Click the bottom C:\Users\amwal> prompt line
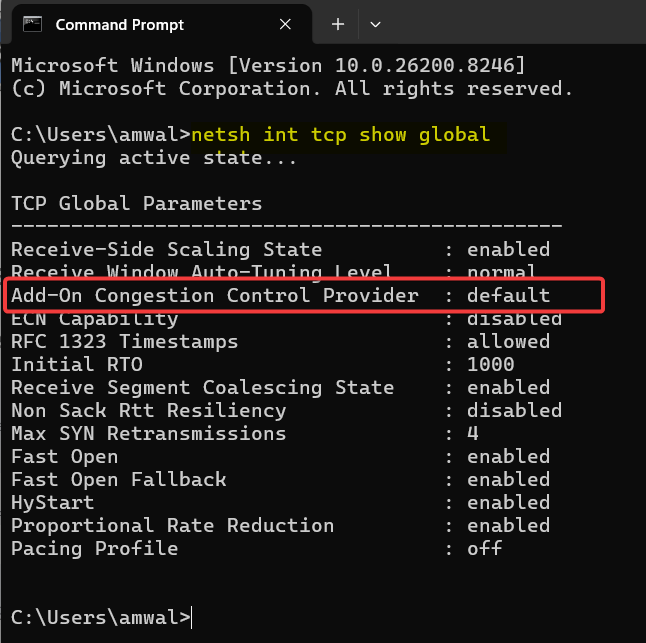Screen dimensions: 646x643 pyautogui.click(x=100, y=618)
